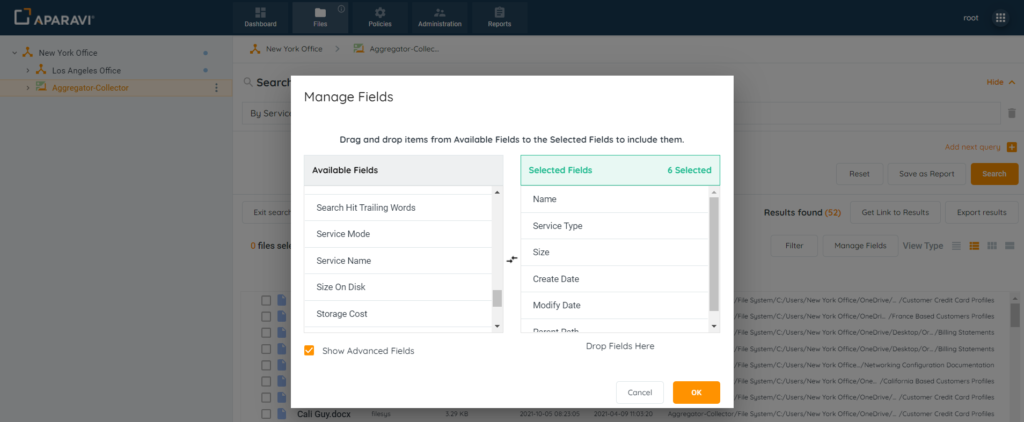Uncheck Show Advanced Fields checkbox
1024x422 pixels.
tap(309, 351)
